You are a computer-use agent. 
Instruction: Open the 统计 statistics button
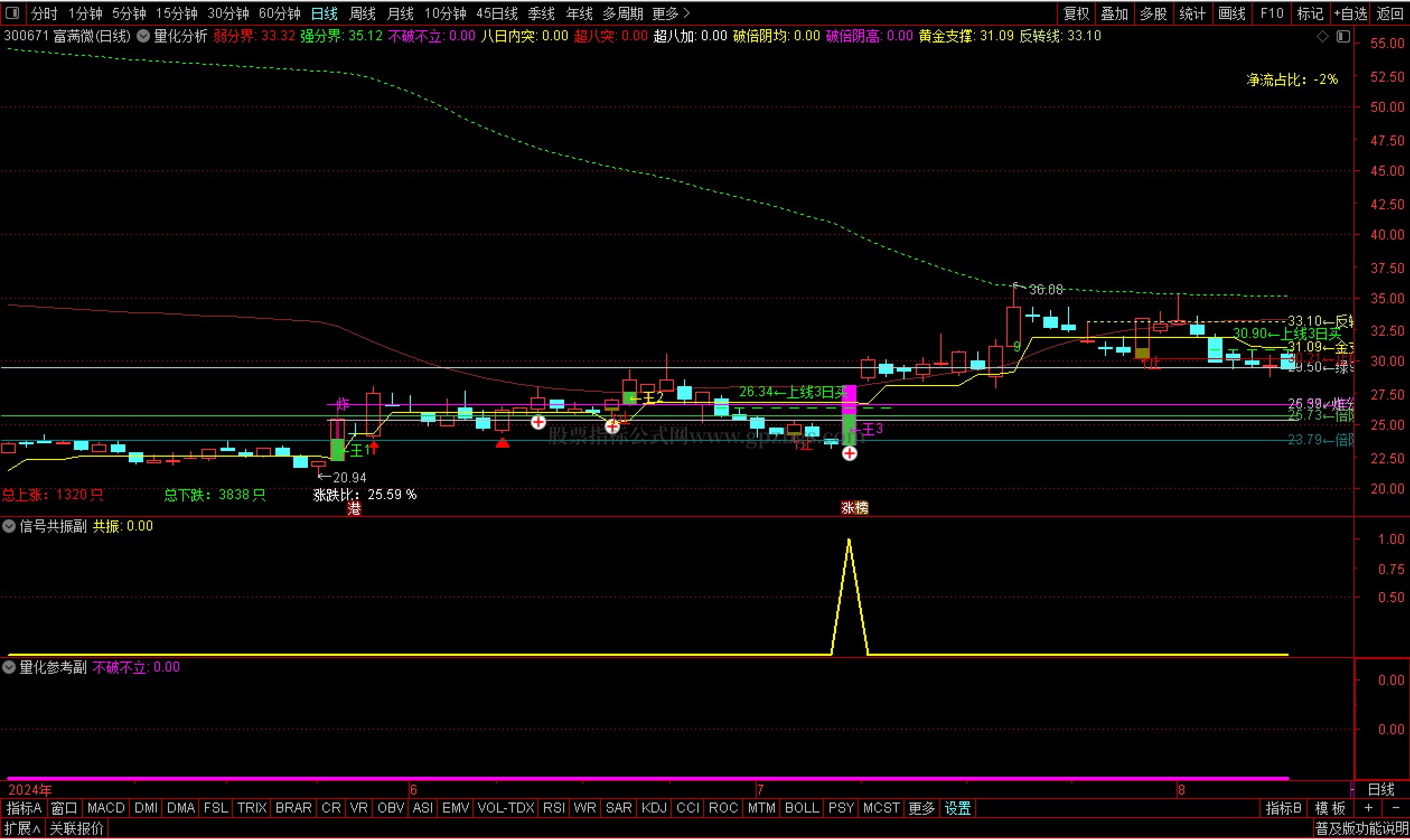coord(1192,13)
